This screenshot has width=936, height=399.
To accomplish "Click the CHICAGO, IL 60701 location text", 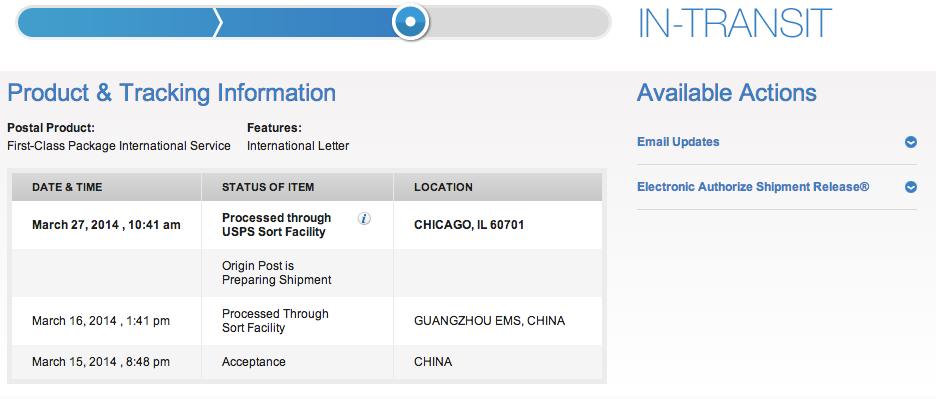I will point(469,225).
